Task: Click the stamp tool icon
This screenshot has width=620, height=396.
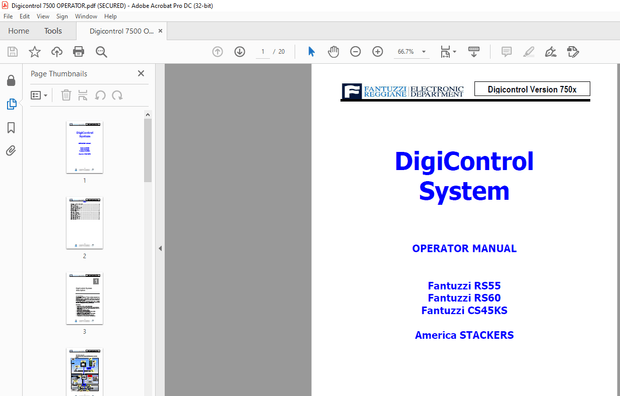Action: [x=573, y=51]
